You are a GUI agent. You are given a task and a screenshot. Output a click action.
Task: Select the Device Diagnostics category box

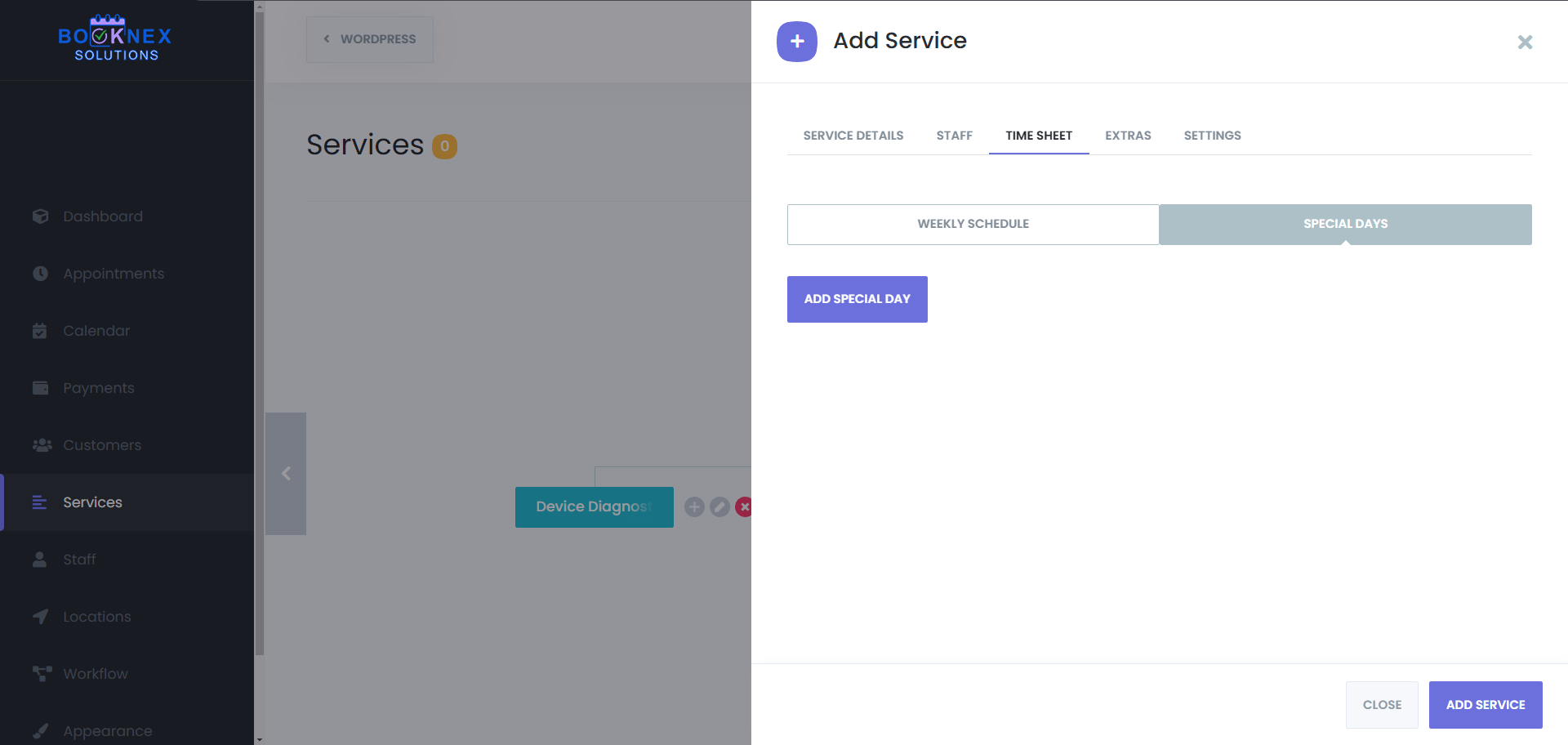[594, 507]
